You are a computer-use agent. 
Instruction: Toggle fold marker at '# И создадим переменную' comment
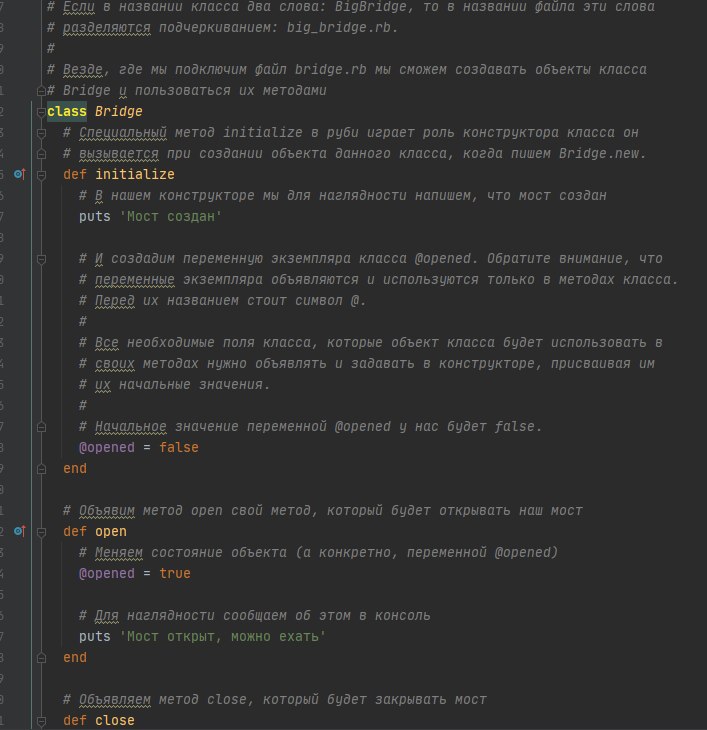point(41,259)
